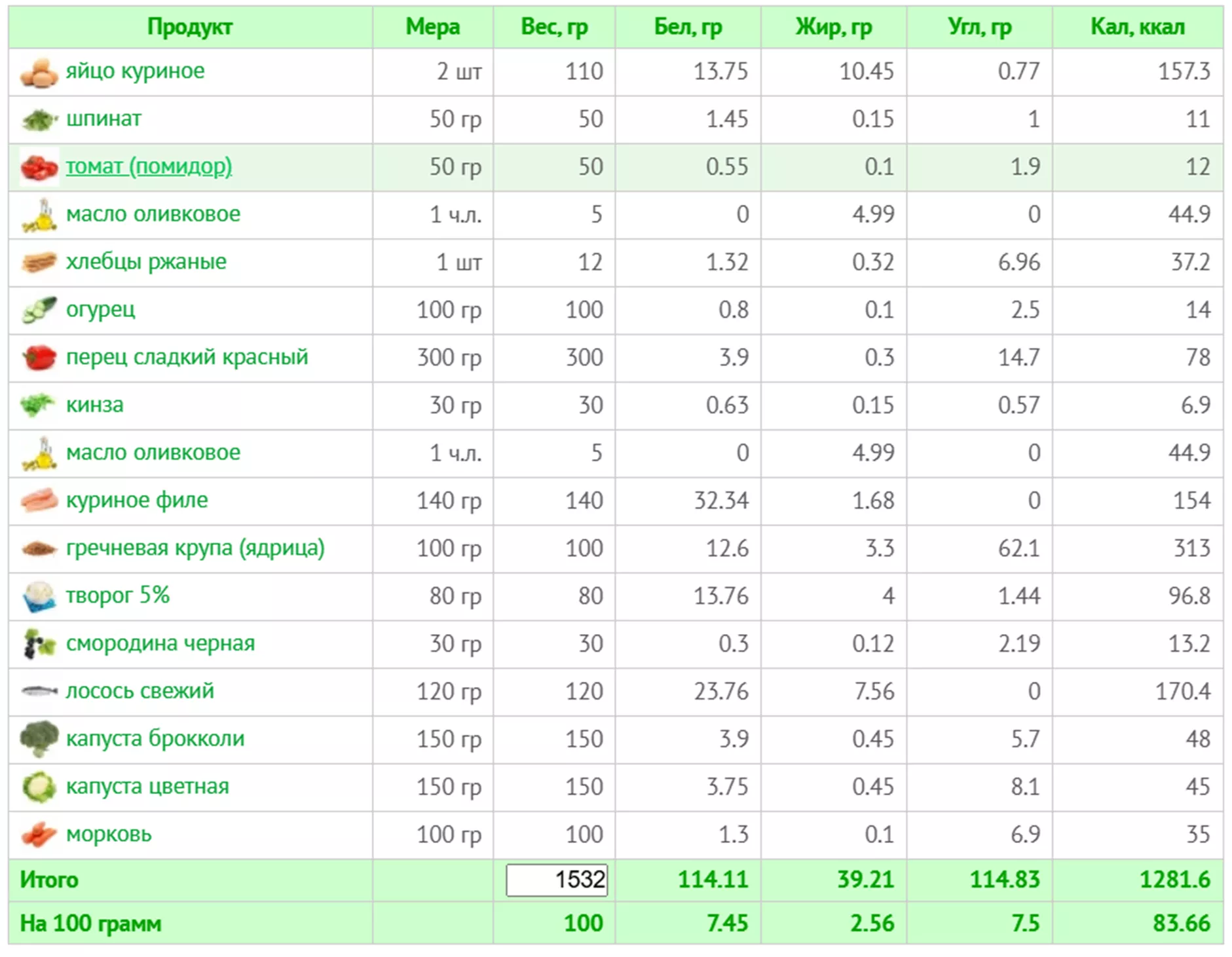Click the carrot icon
This screenshot has width=1232, height=957.
[x=39, y=835]
